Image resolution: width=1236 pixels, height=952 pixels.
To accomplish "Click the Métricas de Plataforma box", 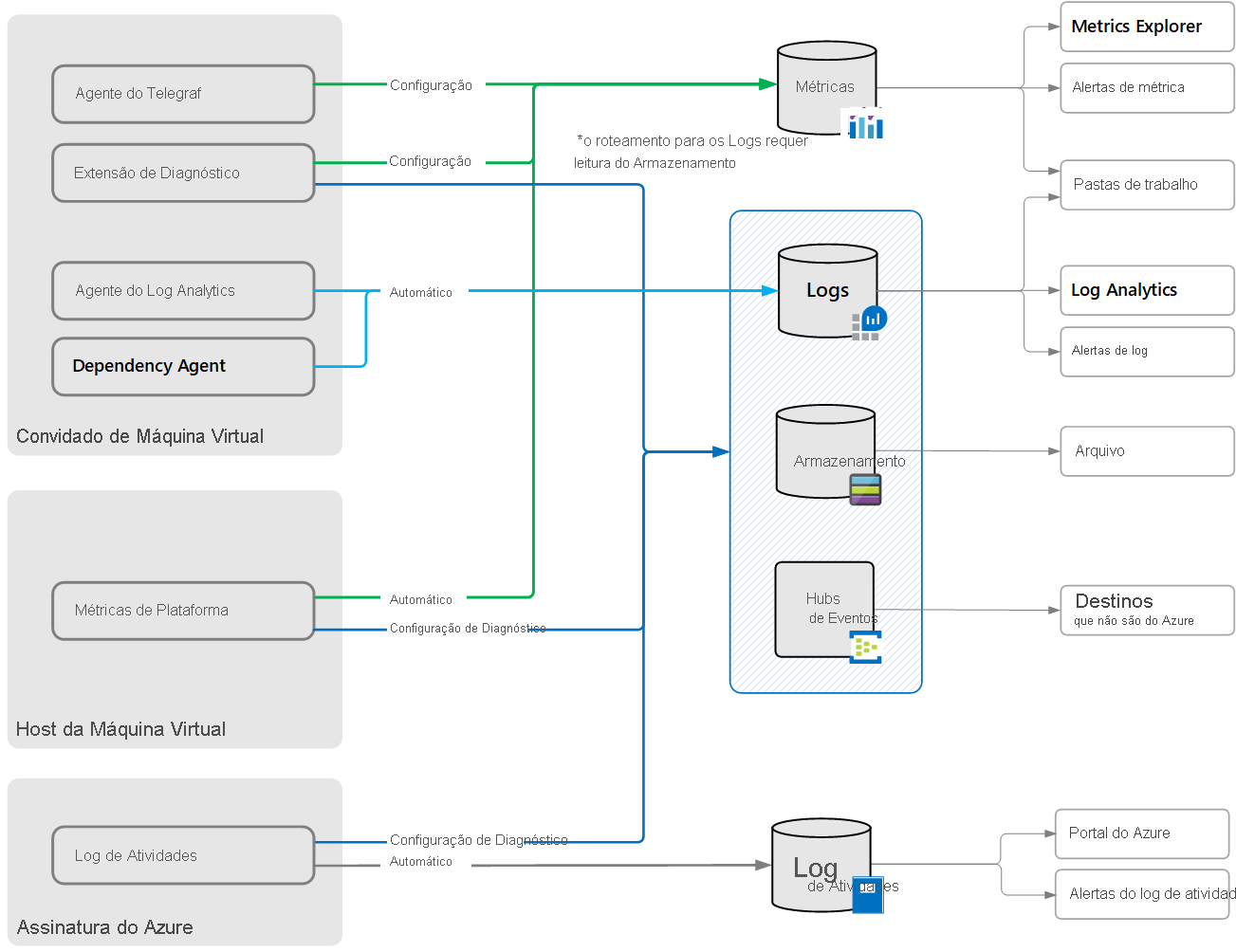I will tap(183, 611).
